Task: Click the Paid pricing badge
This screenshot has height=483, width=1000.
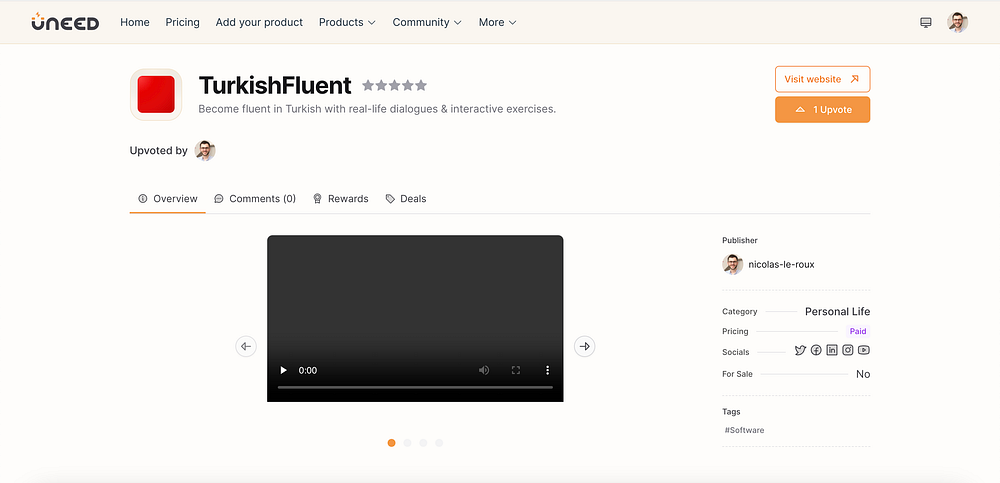Action: click(x=858, y=331)
